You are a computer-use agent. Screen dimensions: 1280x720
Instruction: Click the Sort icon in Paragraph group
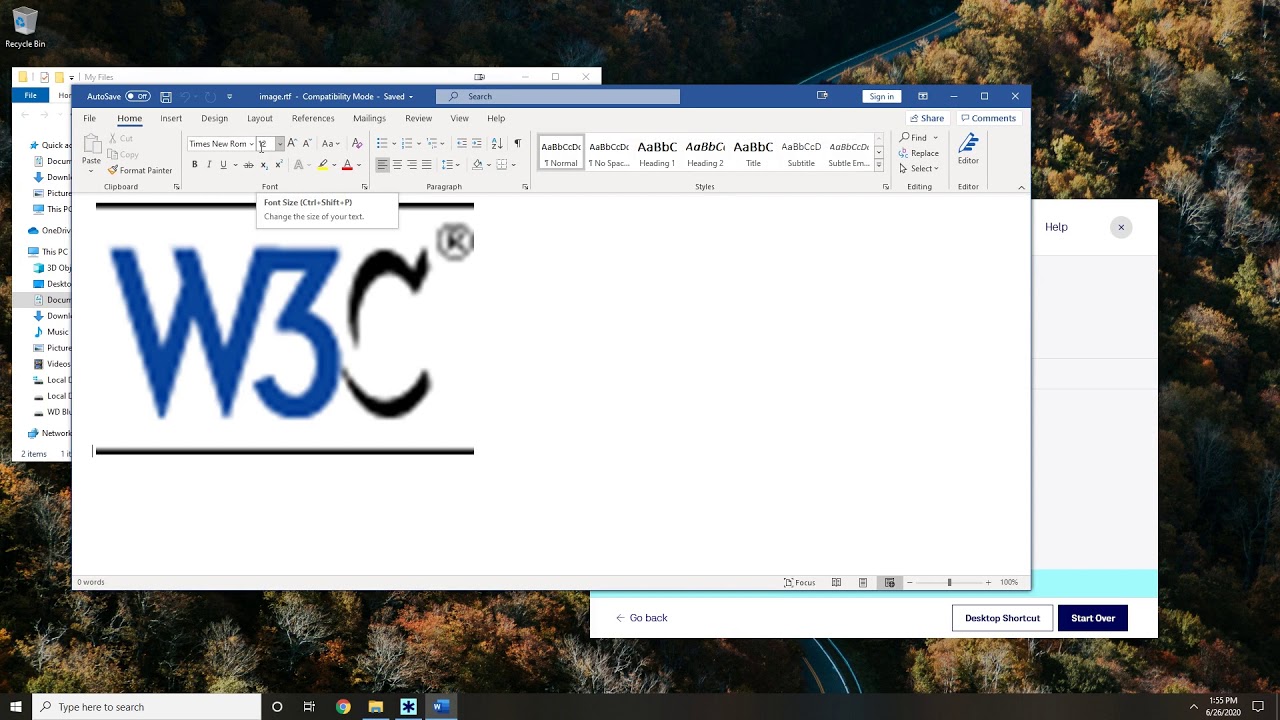pyautogui.click(x=497, y=143)
